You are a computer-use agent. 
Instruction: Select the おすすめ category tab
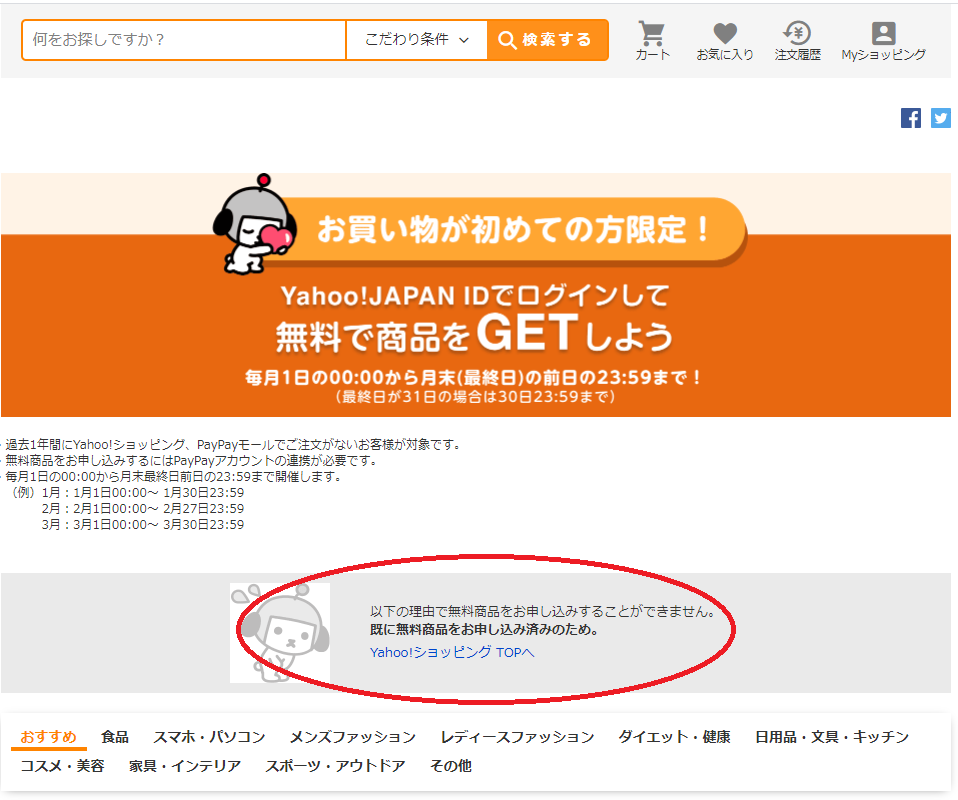tap(49, 736)
